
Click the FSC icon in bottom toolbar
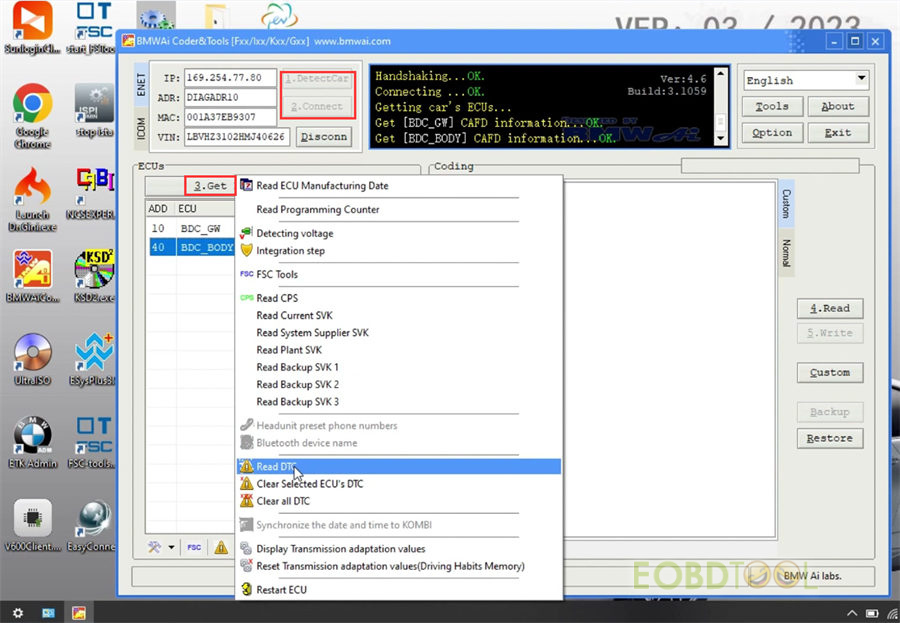(x=194, y=547)
